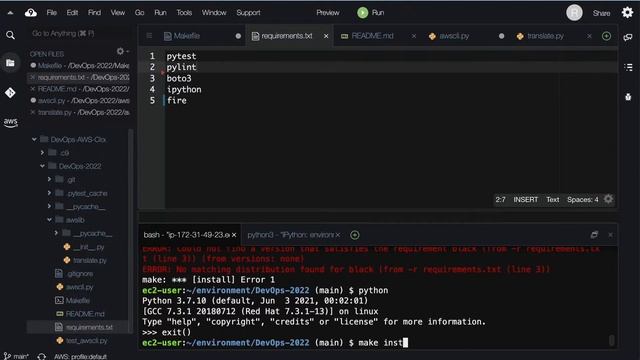640x360 pixels.
Task: Switch to the translate.py tab
Action: click(x=545, y=36)
